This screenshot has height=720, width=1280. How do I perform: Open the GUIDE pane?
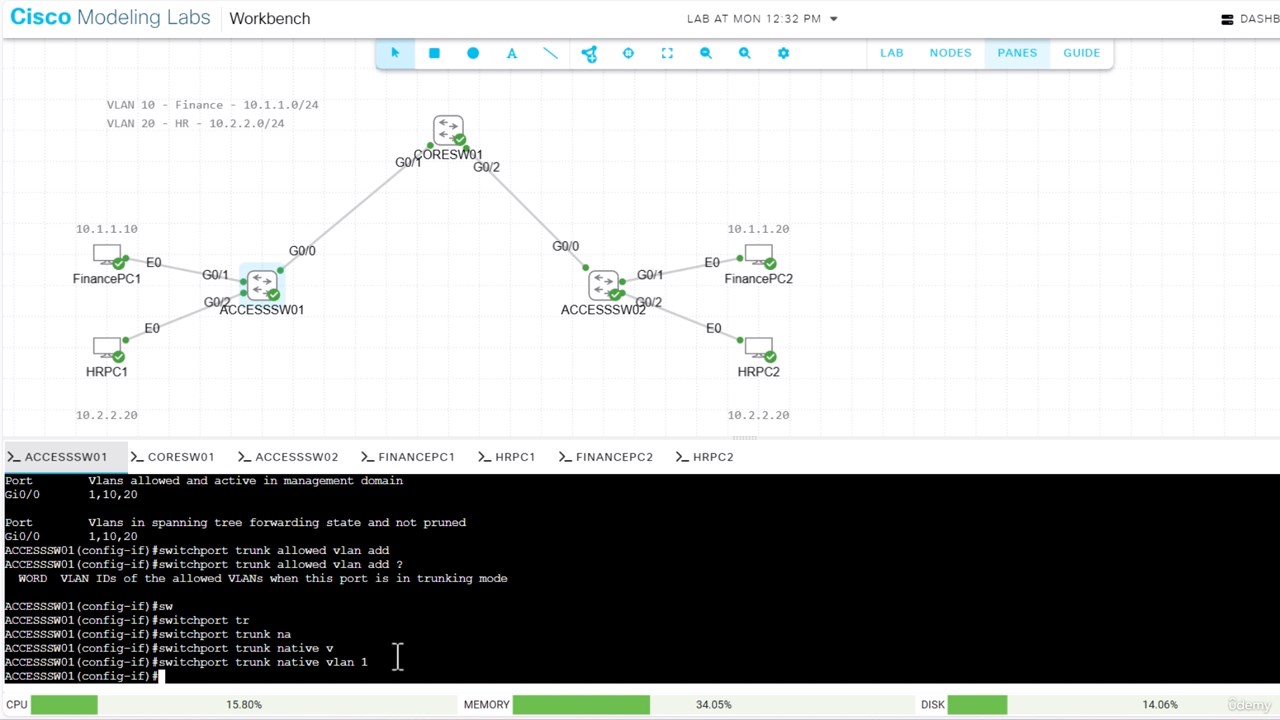tap(1081, 53)
